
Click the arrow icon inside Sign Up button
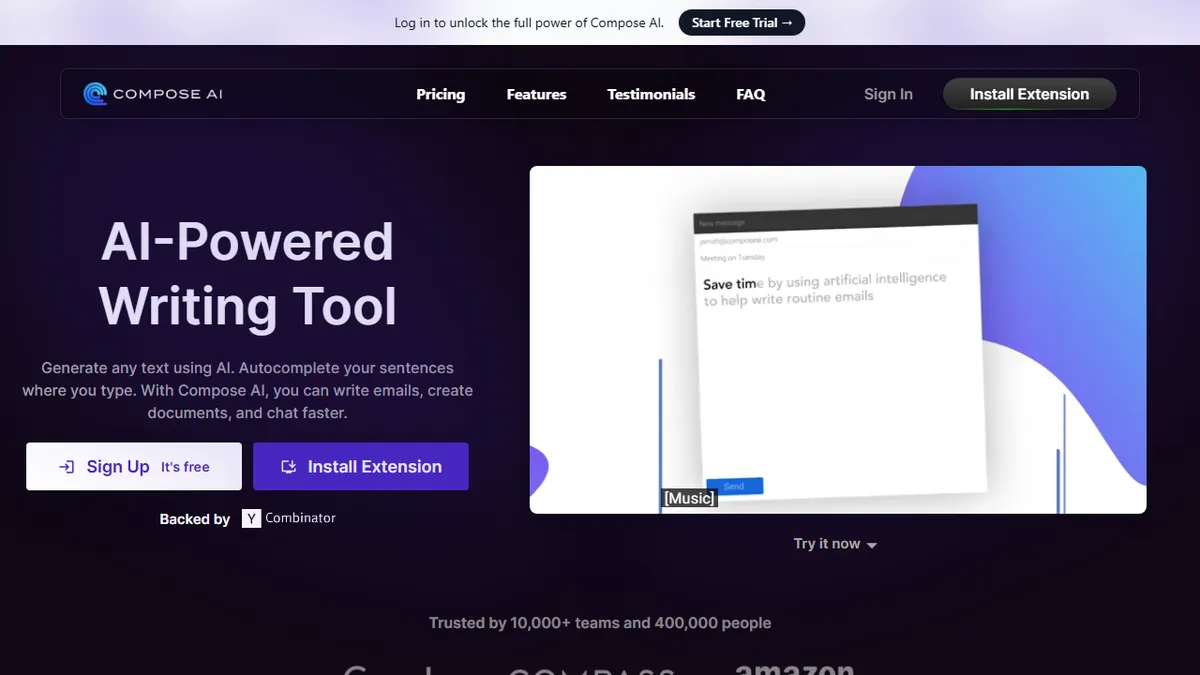point(67,467)
